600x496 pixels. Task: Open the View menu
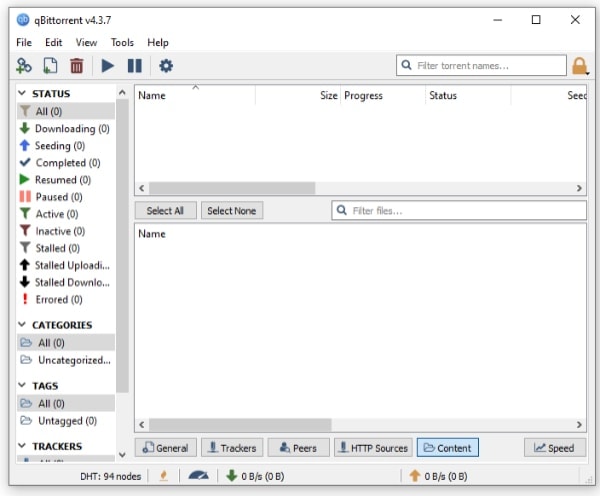[x=86, y=42]
